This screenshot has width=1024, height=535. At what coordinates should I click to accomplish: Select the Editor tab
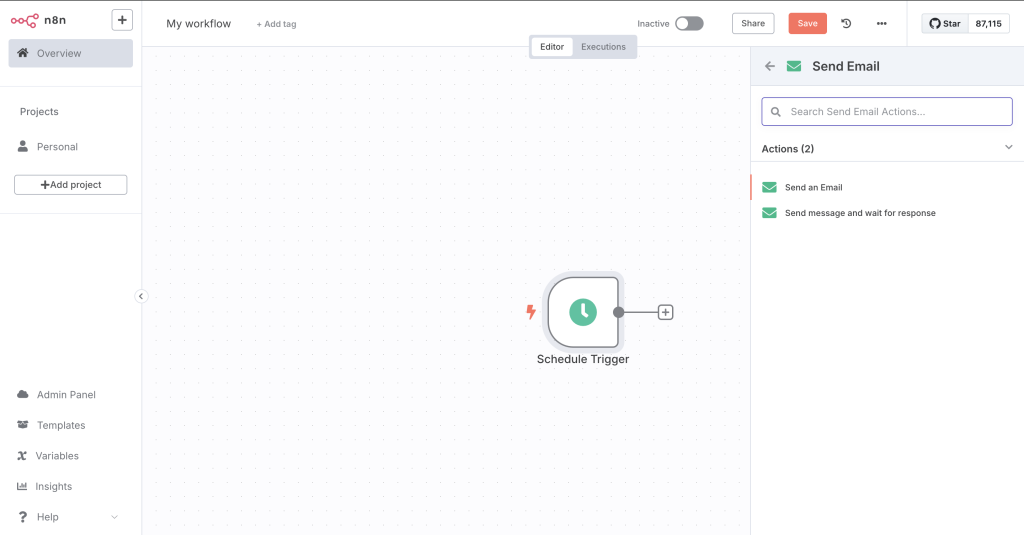pos(552,47)
